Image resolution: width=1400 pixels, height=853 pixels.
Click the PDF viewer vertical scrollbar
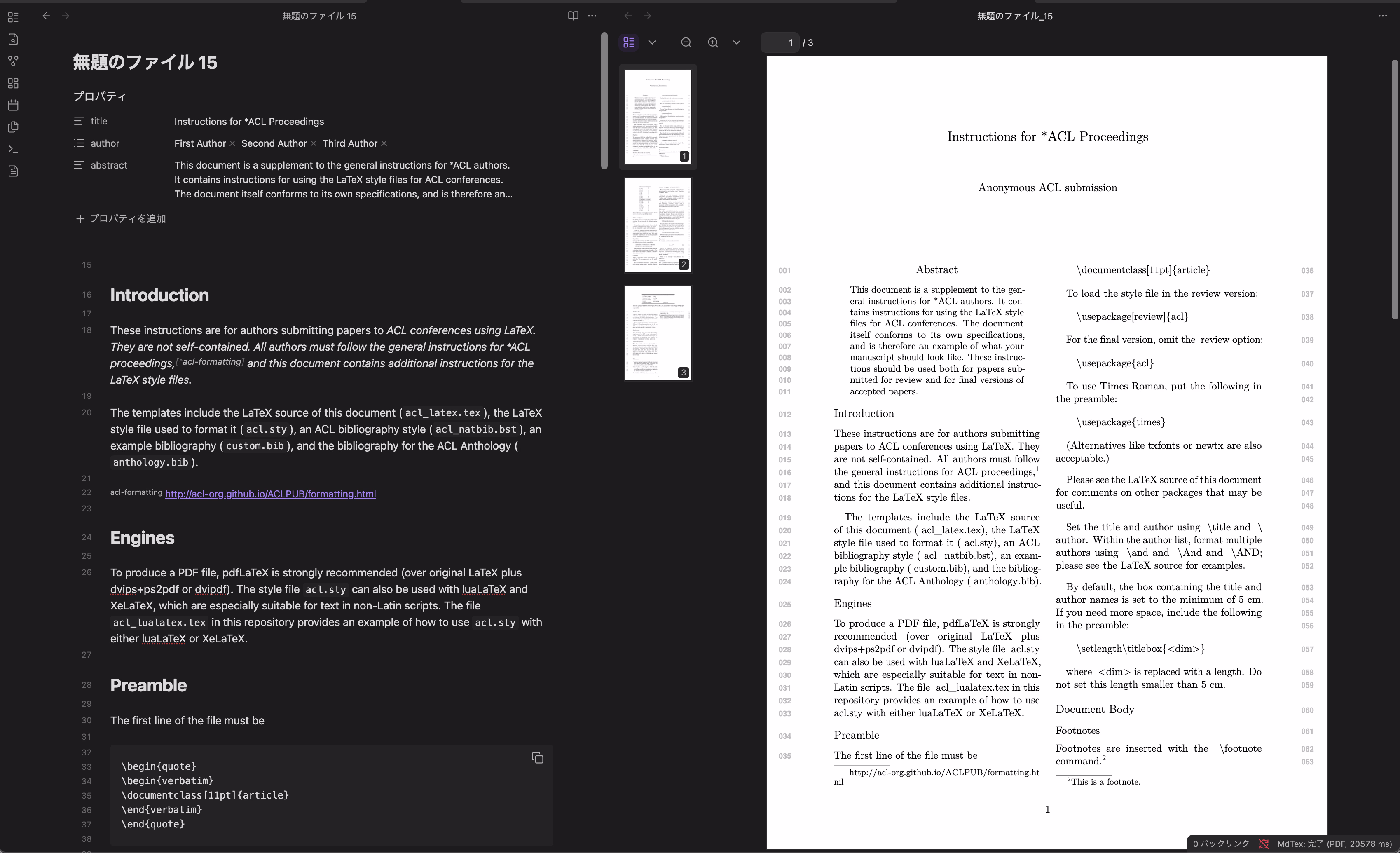point(1395,189)
